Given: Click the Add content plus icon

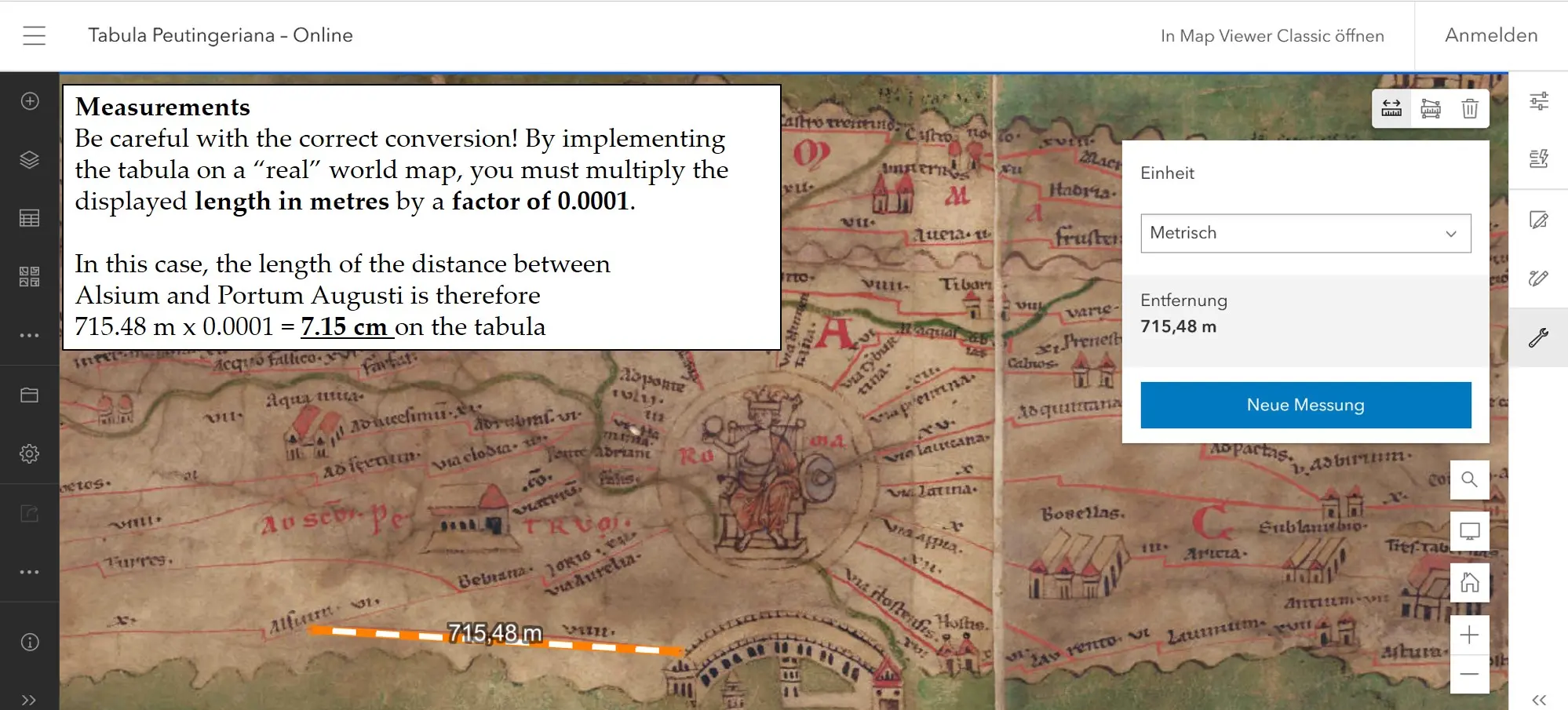Looking at the screenshot, I should (30, 101).
